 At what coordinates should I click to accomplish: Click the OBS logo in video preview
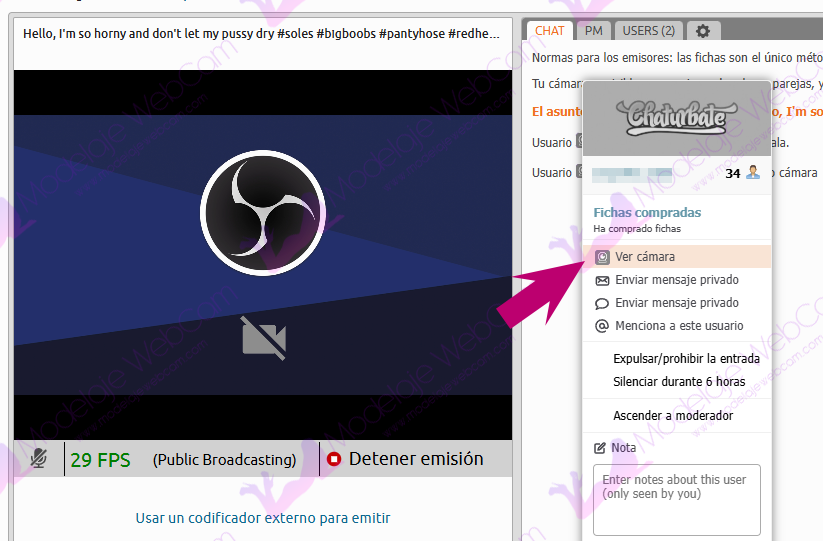click(263, 213)
